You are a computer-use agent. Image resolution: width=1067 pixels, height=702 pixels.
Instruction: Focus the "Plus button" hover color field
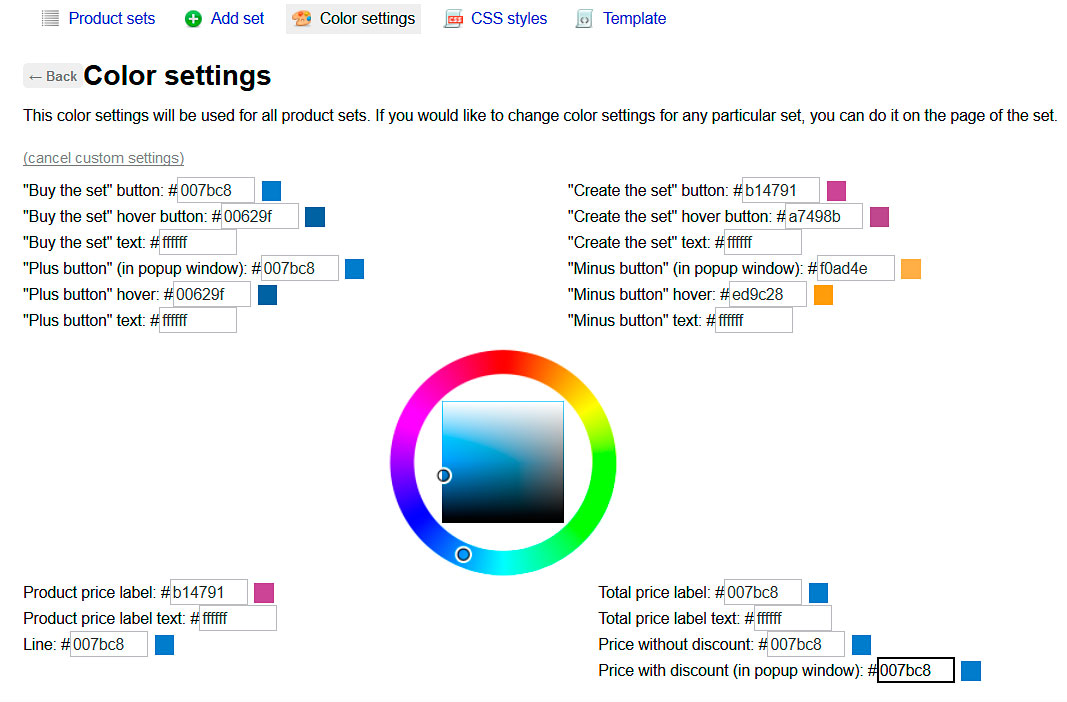tap(212, 294)
